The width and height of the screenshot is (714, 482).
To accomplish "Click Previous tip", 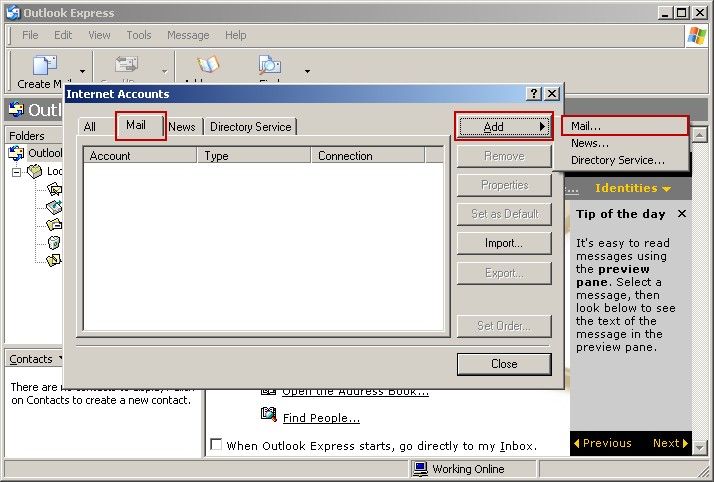I will (603, 443).
